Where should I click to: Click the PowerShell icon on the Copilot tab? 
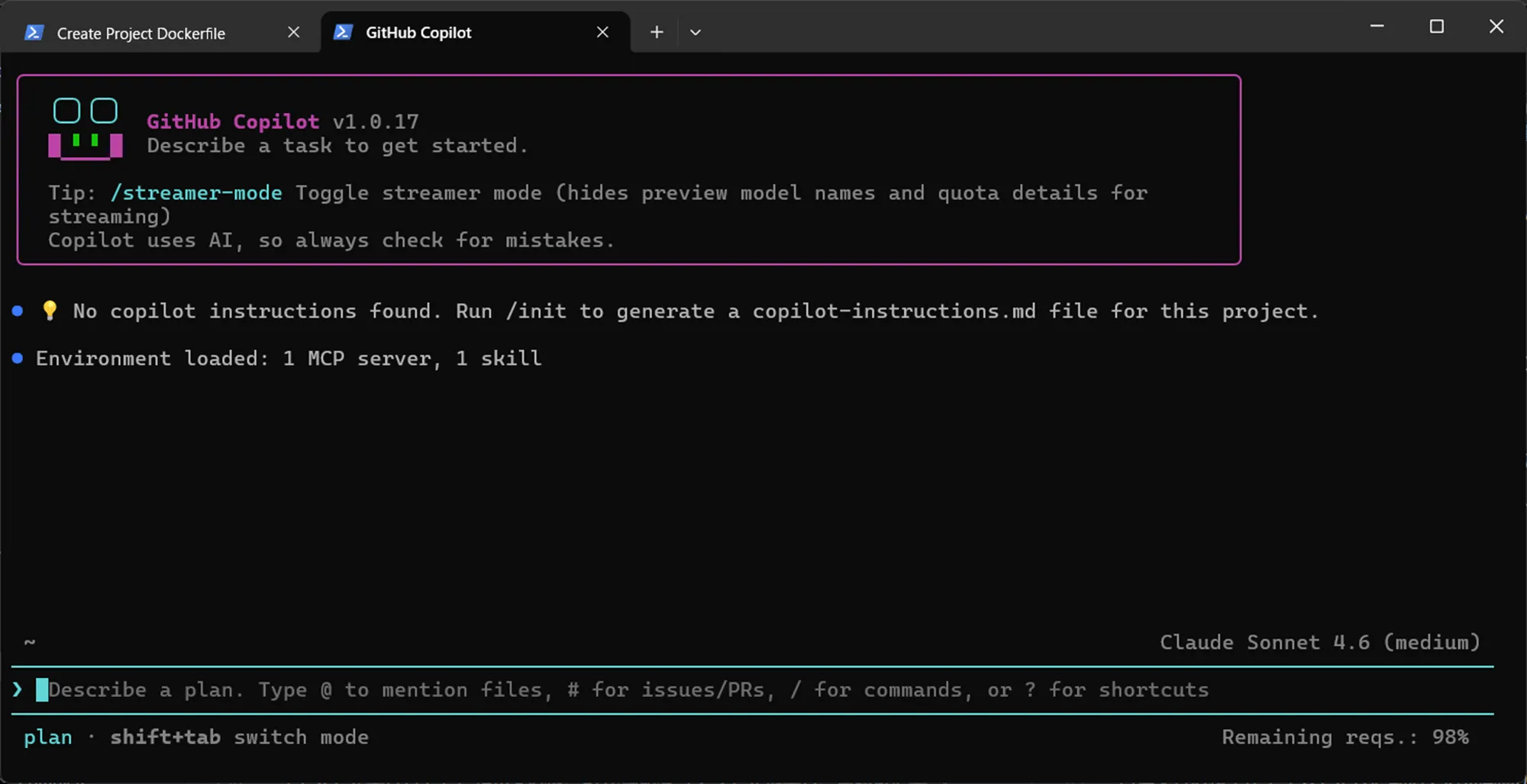coord(344,32)
